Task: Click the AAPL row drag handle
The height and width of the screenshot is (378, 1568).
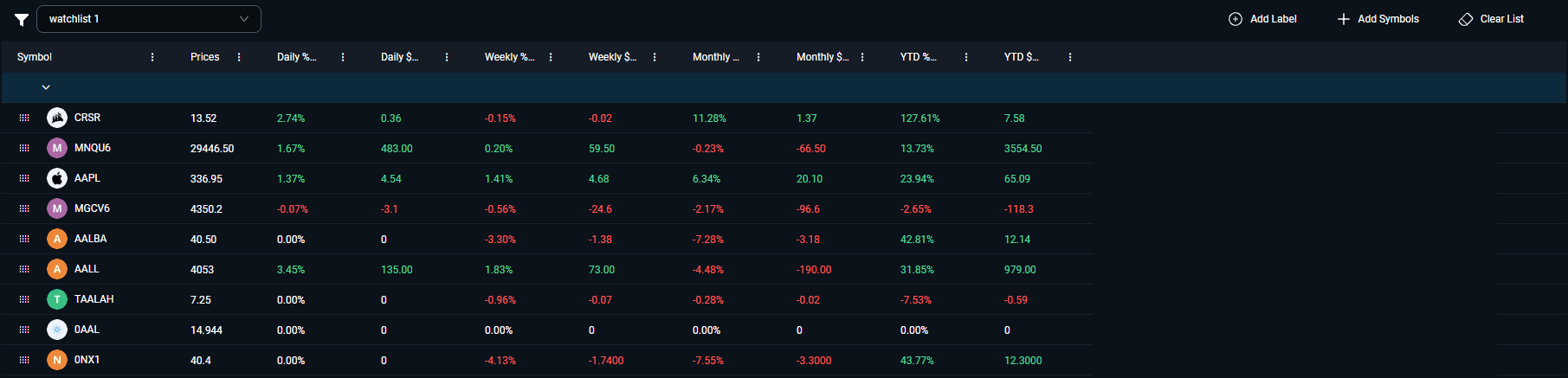Action: click(x=24, y=178)
